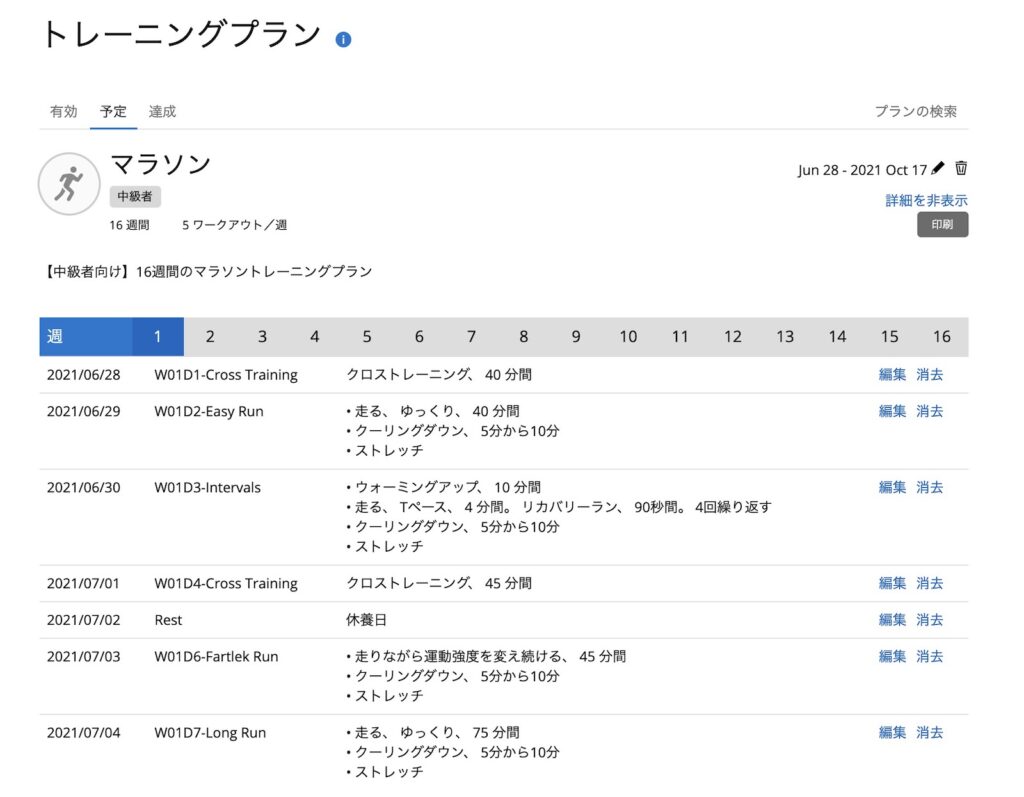Click the マラソン plan title

[x=161, y=164]
